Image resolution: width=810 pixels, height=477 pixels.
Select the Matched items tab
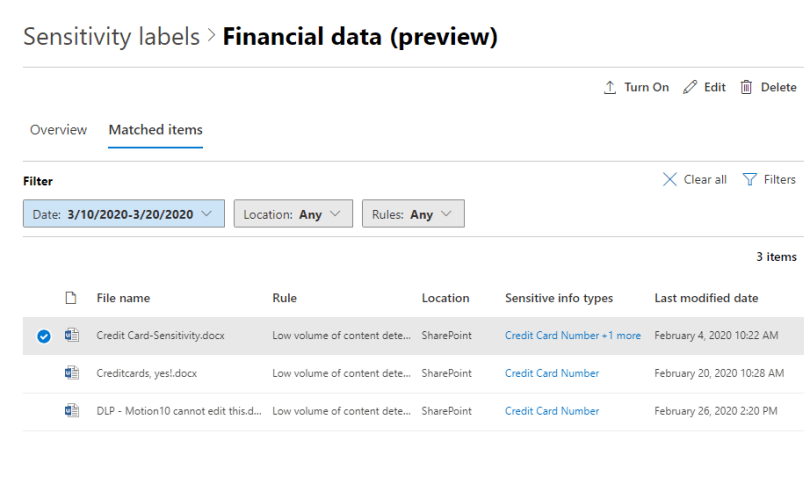(155, 130)
